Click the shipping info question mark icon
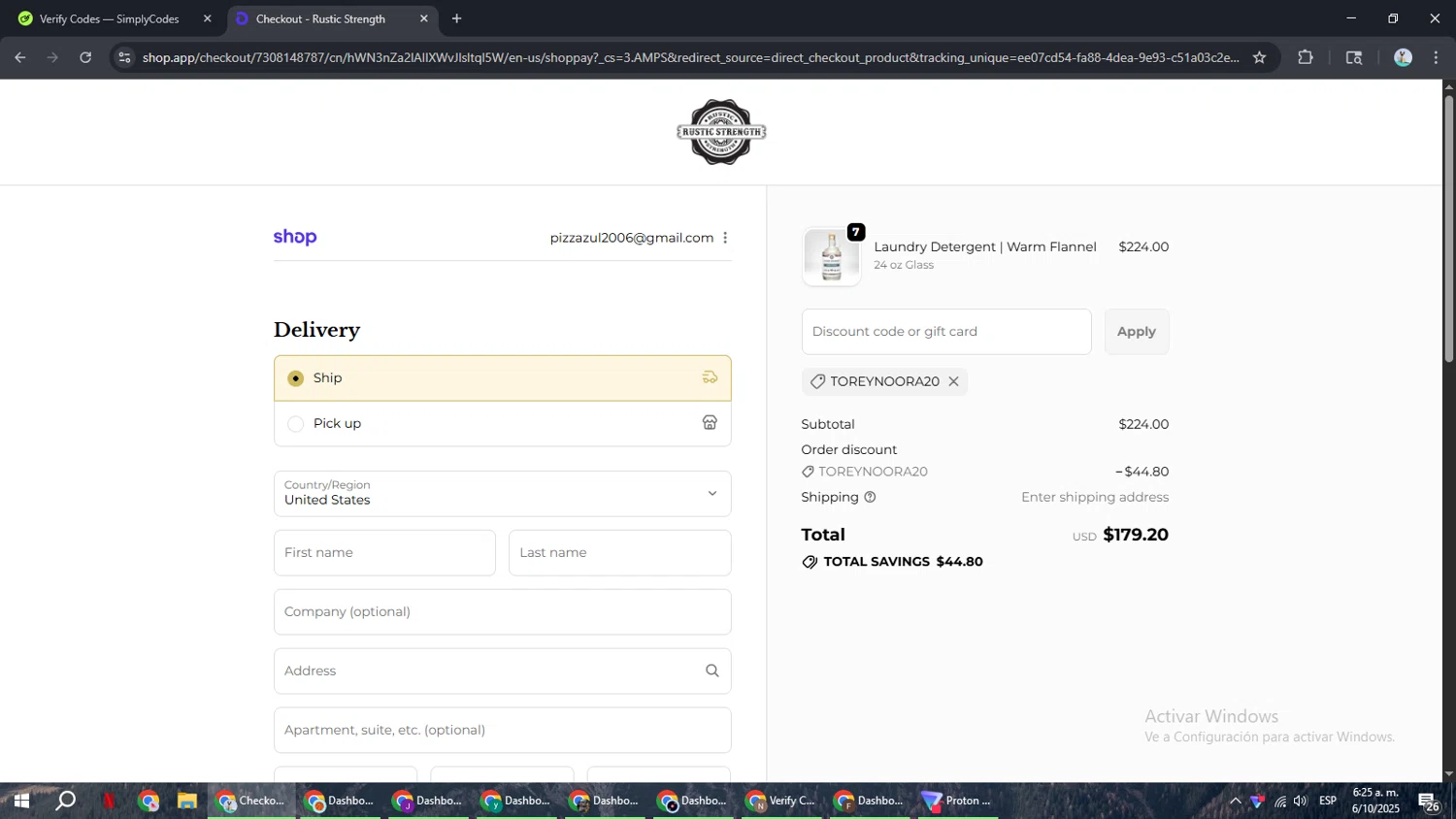The image size is (1456, 819). pyautogui.click(x=870, y=497)
